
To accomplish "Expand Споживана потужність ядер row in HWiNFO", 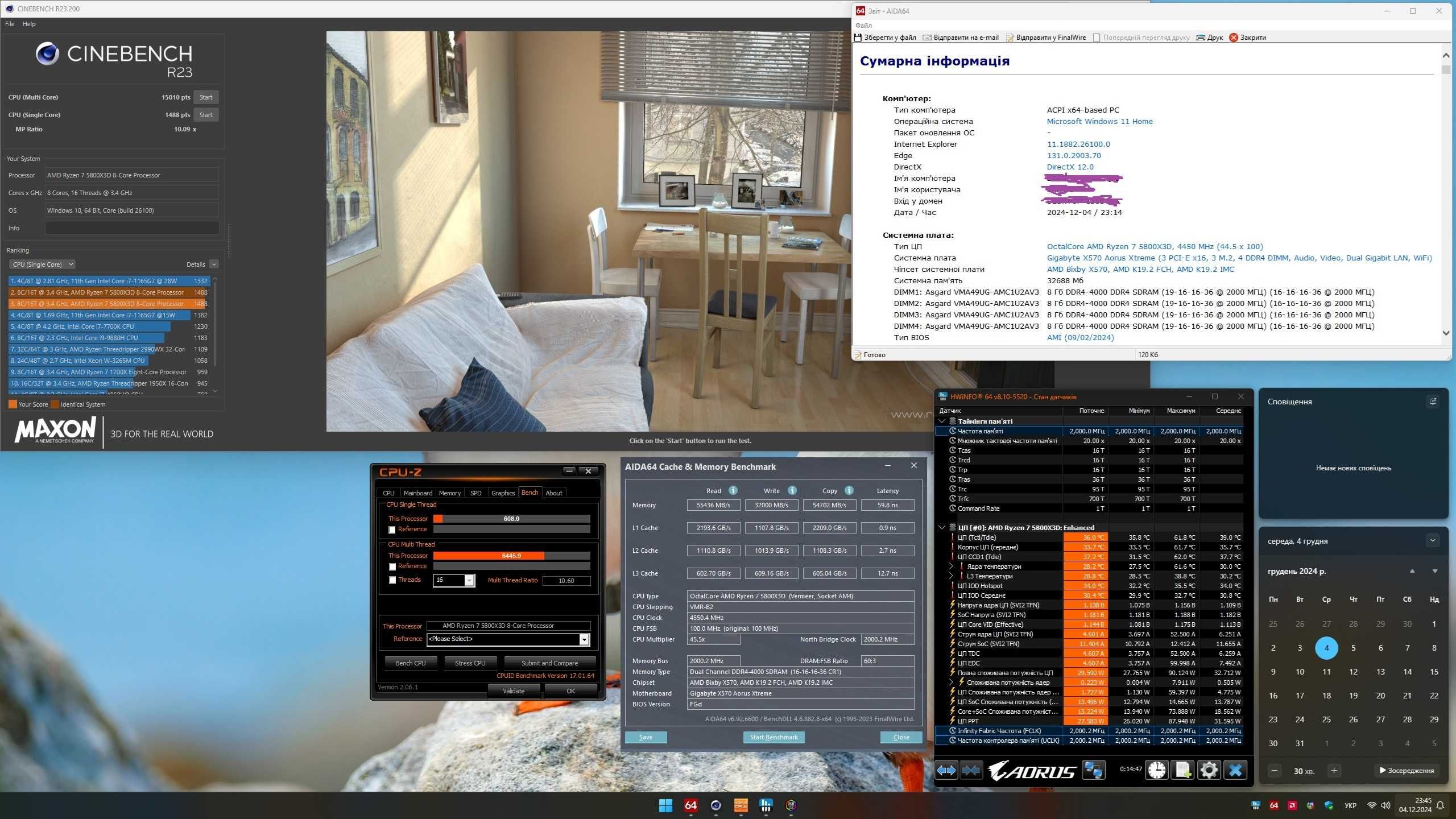I will pyautogui.click(x=951, y=682).
